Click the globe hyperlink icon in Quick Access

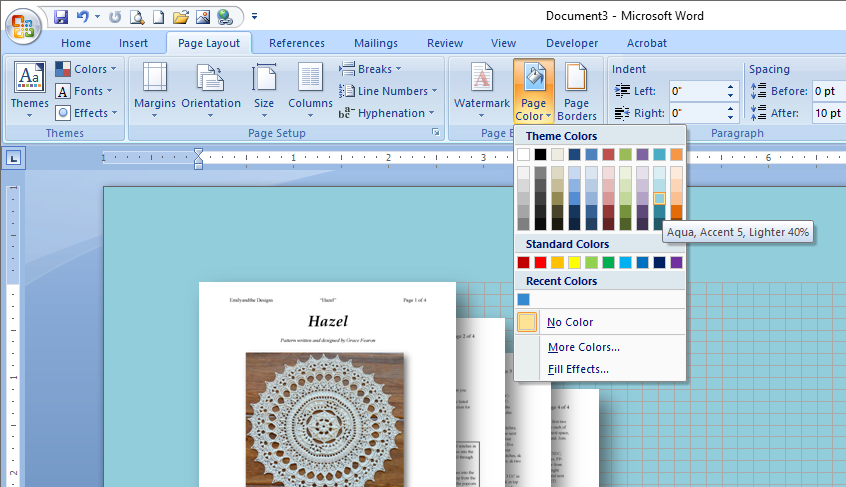click(x=224, y=17)
